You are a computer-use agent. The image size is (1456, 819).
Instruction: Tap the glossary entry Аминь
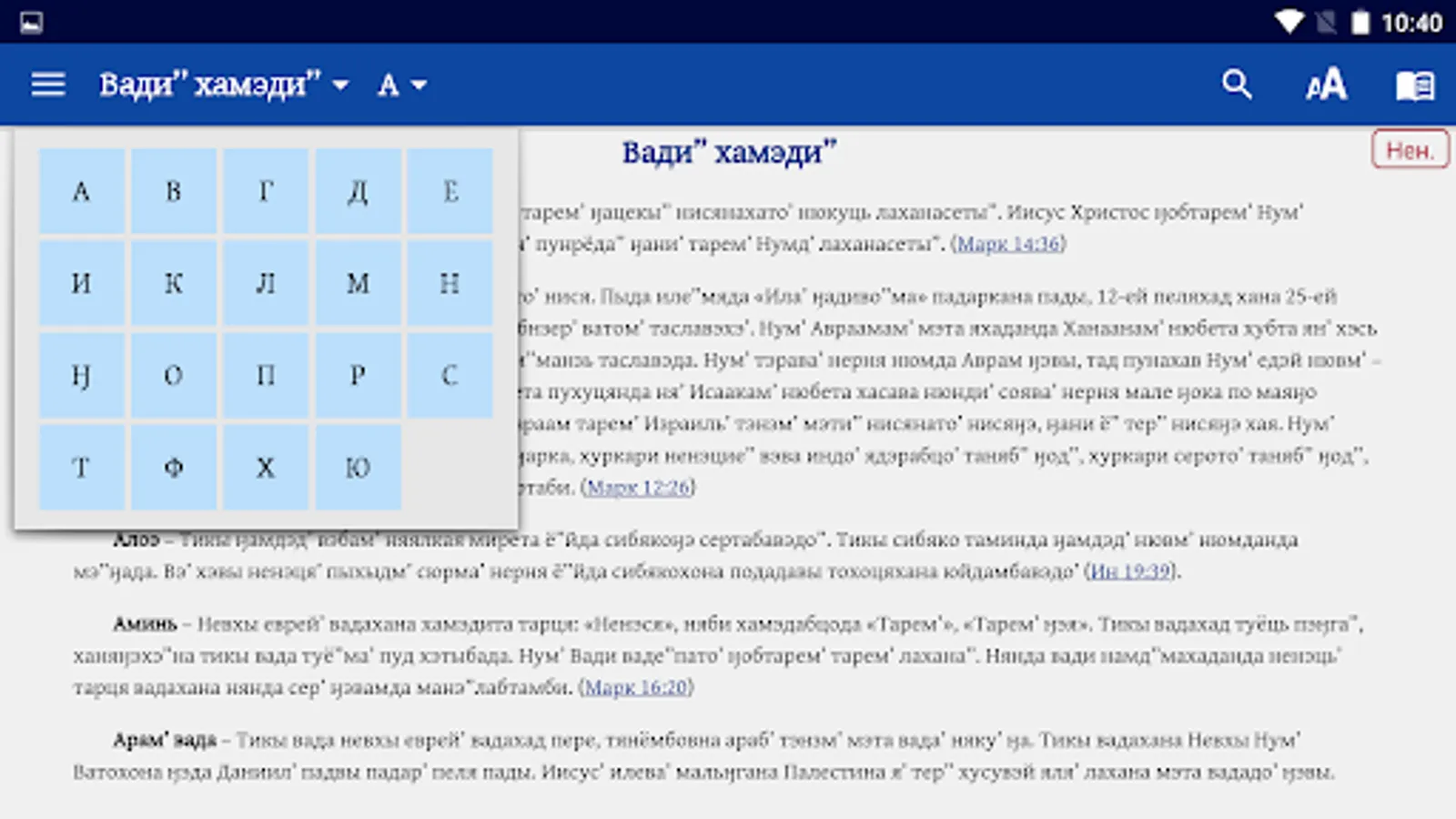[x=145, y=624]
